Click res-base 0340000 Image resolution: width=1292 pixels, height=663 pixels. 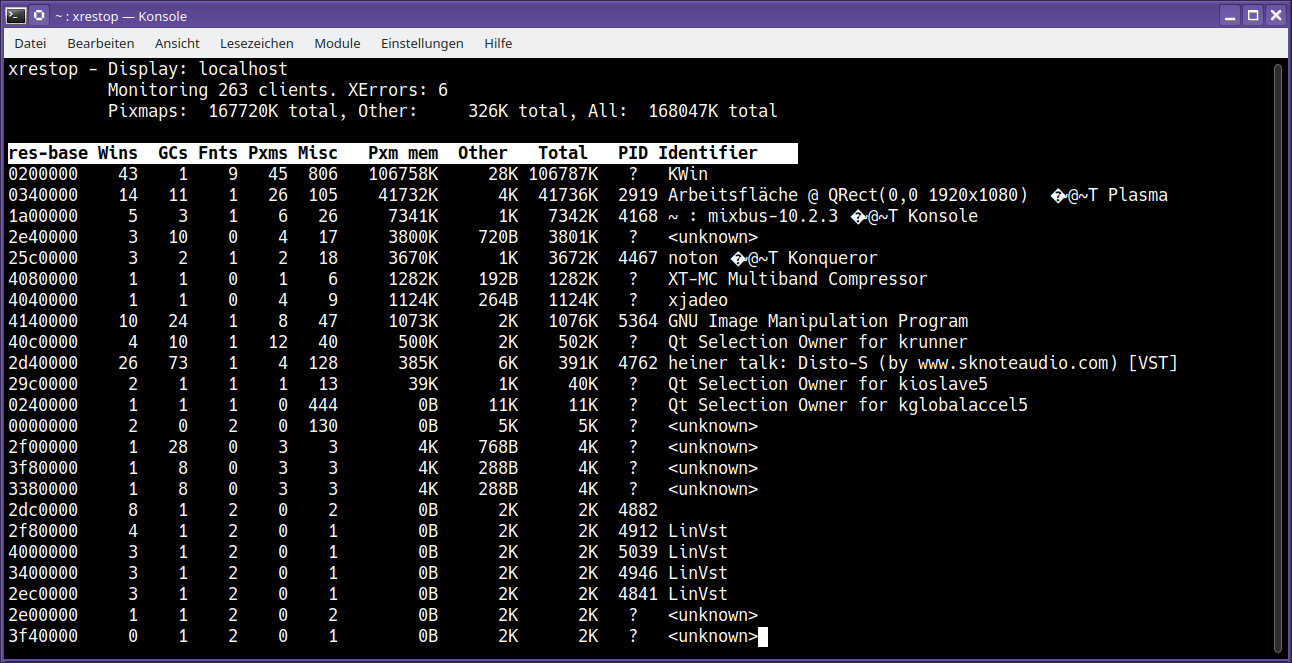pyautogui.click(x=43, y=195)
